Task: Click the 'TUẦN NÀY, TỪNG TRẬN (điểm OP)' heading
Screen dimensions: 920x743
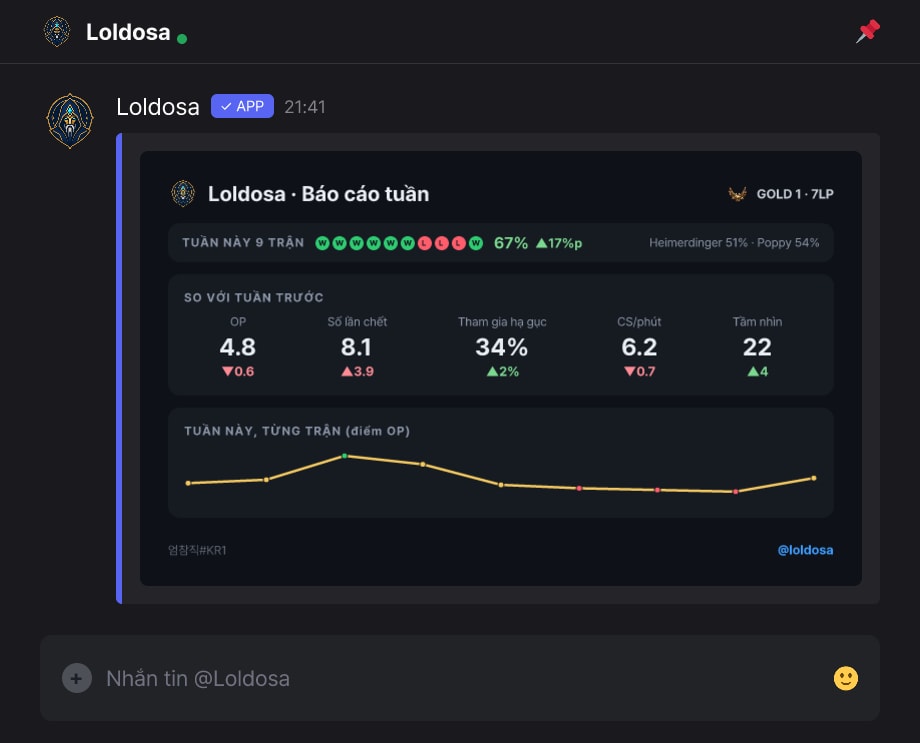Action: tap(297, 431)
